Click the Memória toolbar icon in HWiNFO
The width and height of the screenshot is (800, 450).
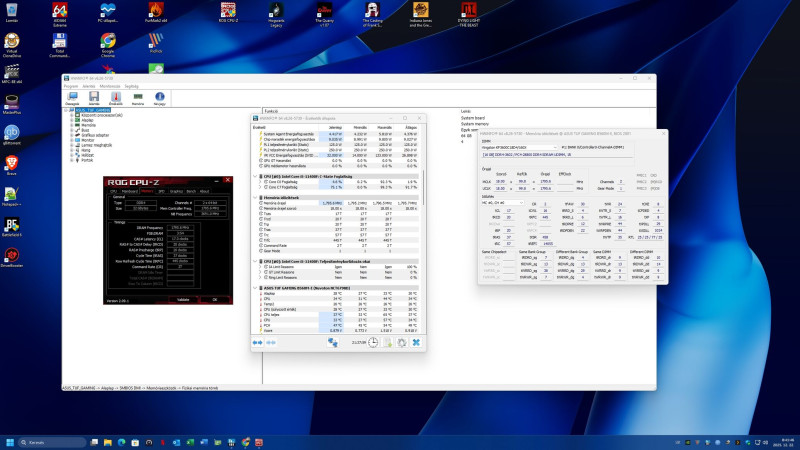[x=138, y=98]
